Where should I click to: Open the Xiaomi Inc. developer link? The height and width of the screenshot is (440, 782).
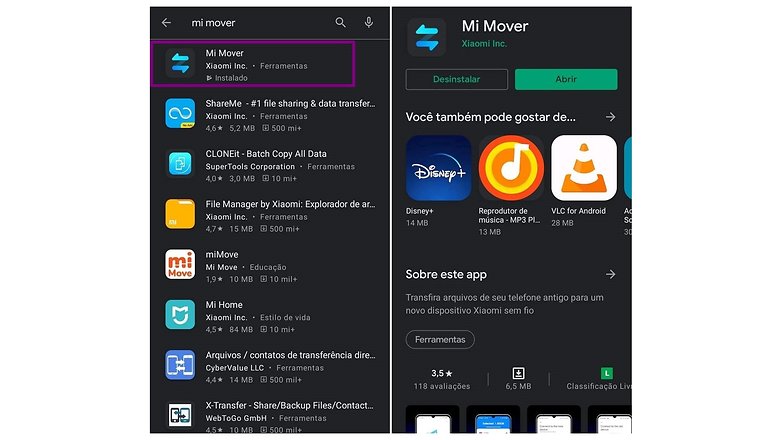(484, 44)
